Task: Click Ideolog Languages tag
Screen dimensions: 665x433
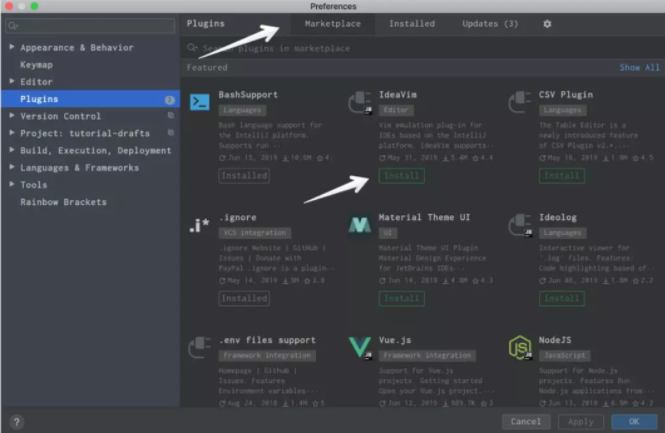Action: tap(562, 233)
